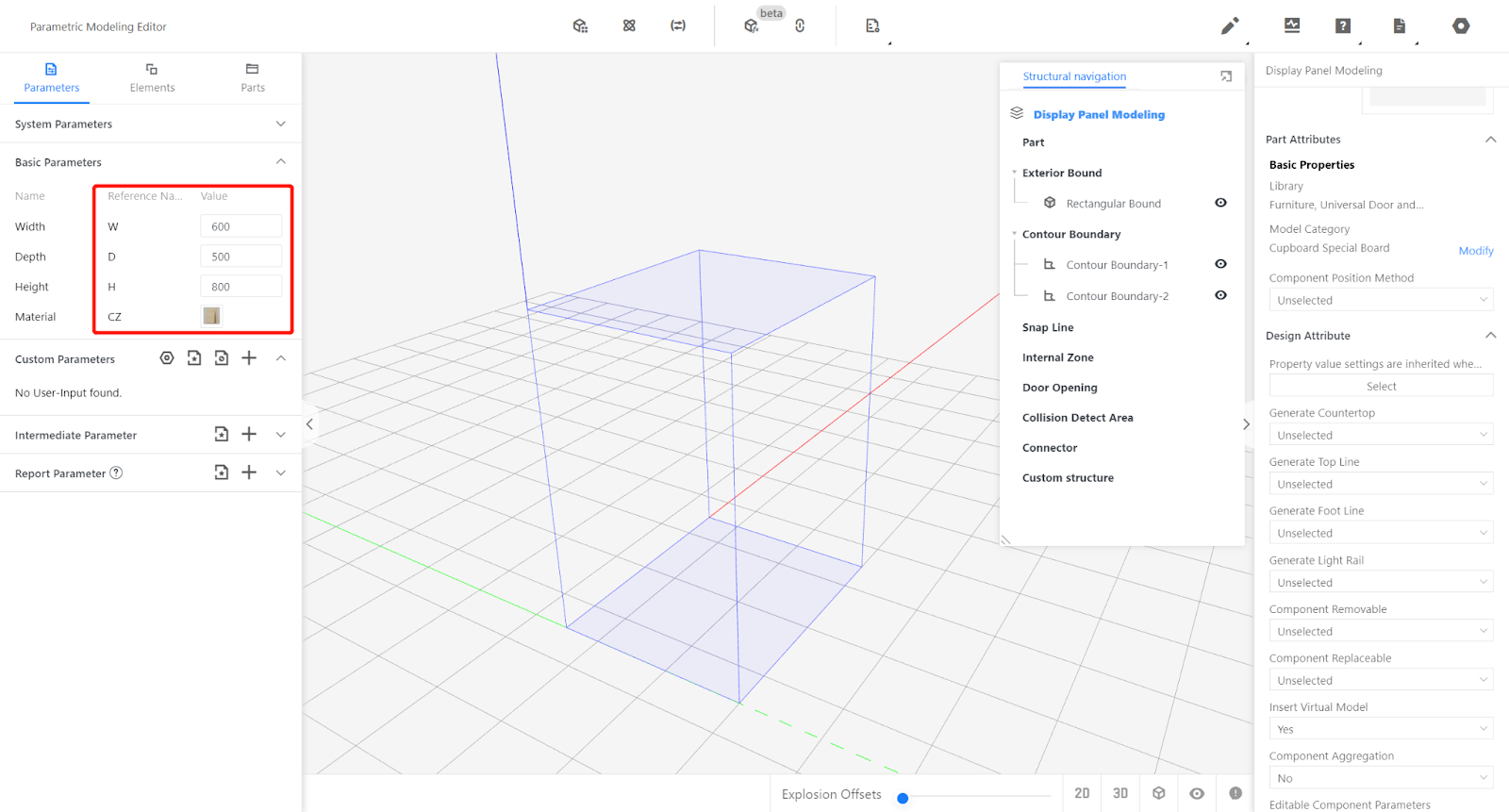The image size is (1509, 812).
Task: Click the import icon beside Report Parameter
Action: pyautogui.click(x=222, y=472)
